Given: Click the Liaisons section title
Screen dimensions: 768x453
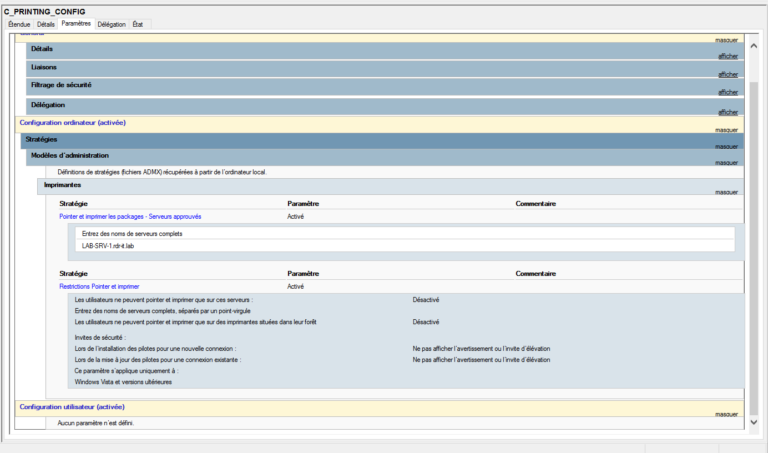Looking at the screenshot, I should (44, 67).
